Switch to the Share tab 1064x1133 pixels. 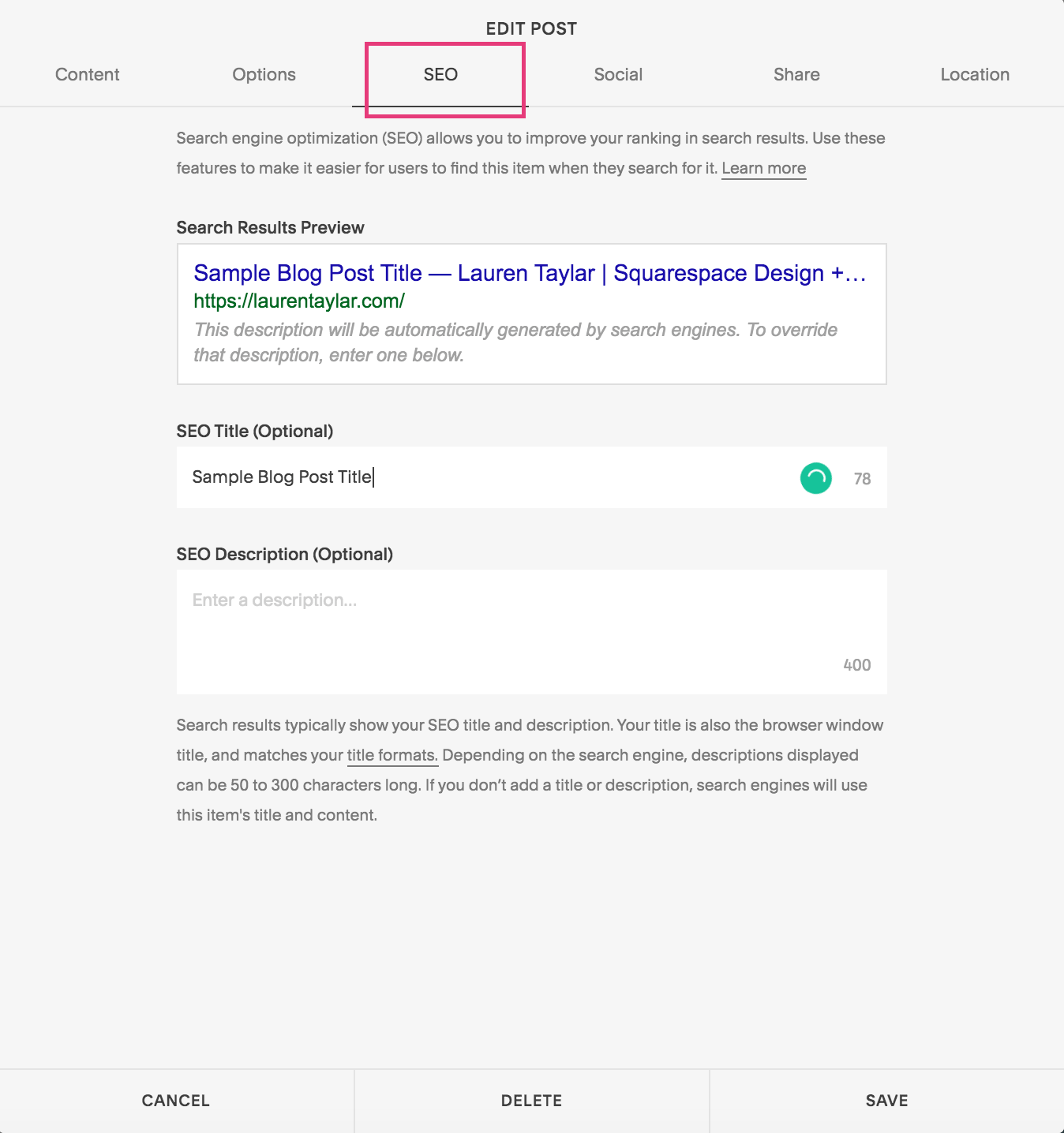coord(796,74)
